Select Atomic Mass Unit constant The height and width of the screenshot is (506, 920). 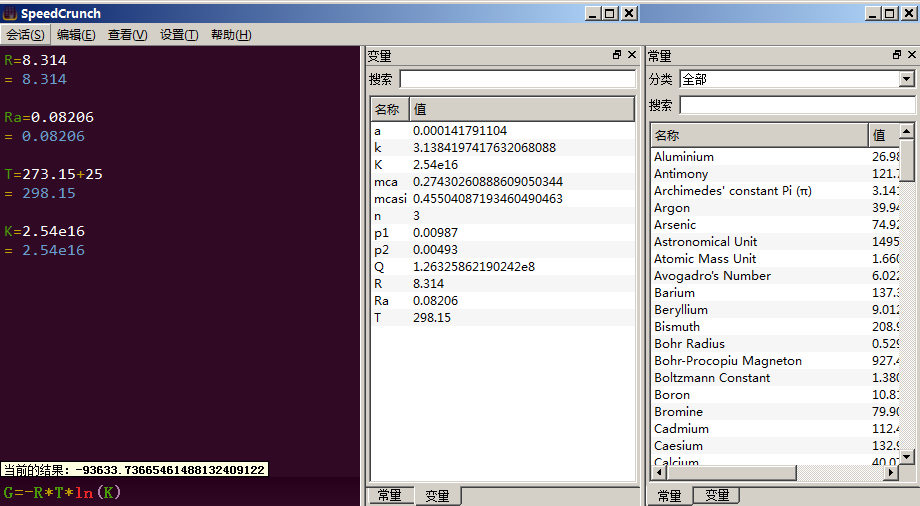pos(775,259)
